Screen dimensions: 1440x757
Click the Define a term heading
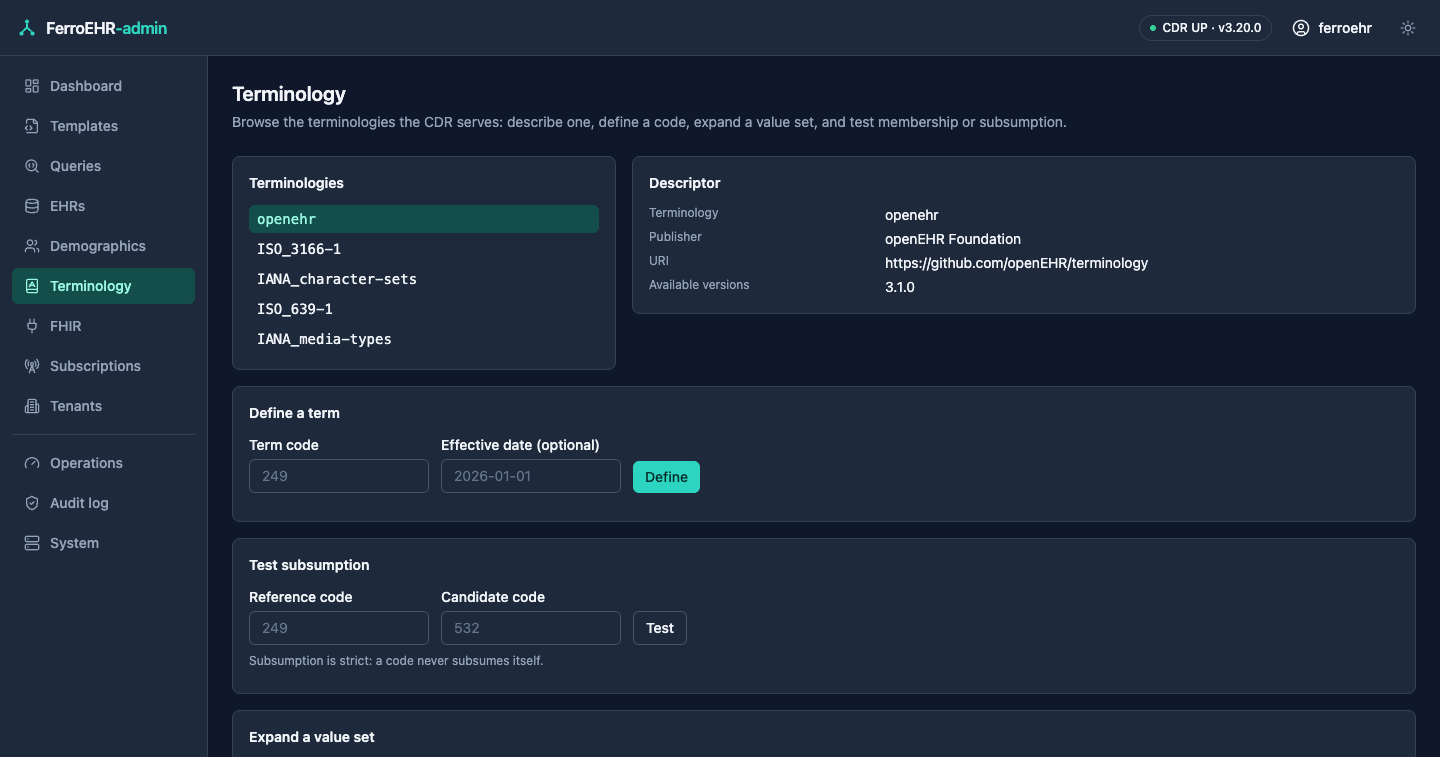tap(294, 413)
